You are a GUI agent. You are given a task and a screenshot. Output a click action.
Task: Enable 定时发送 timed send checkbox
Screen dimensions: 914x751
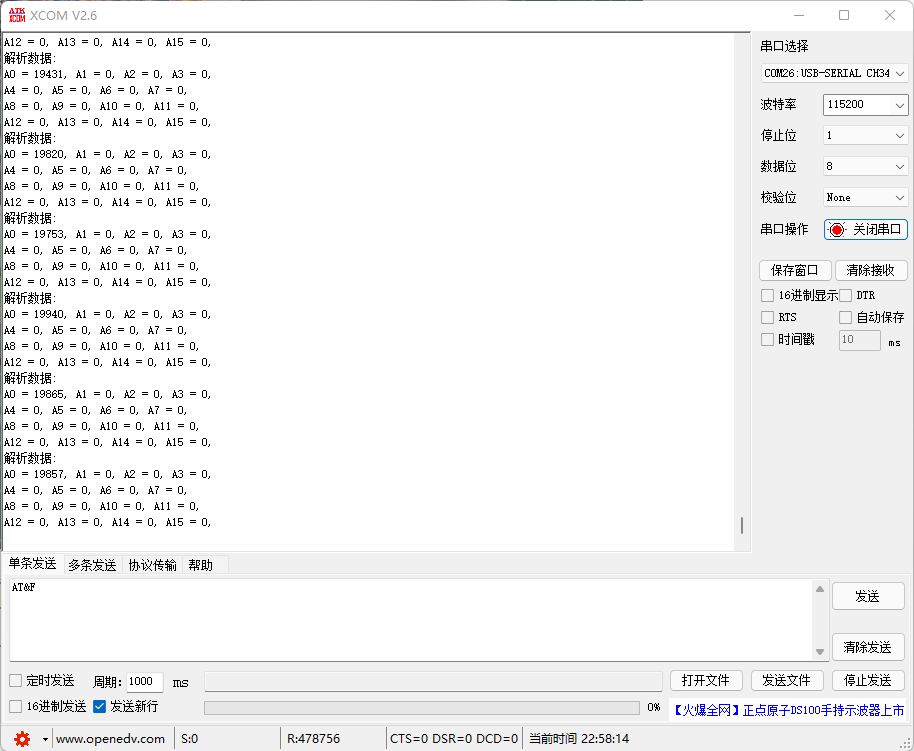coord(16,680)
